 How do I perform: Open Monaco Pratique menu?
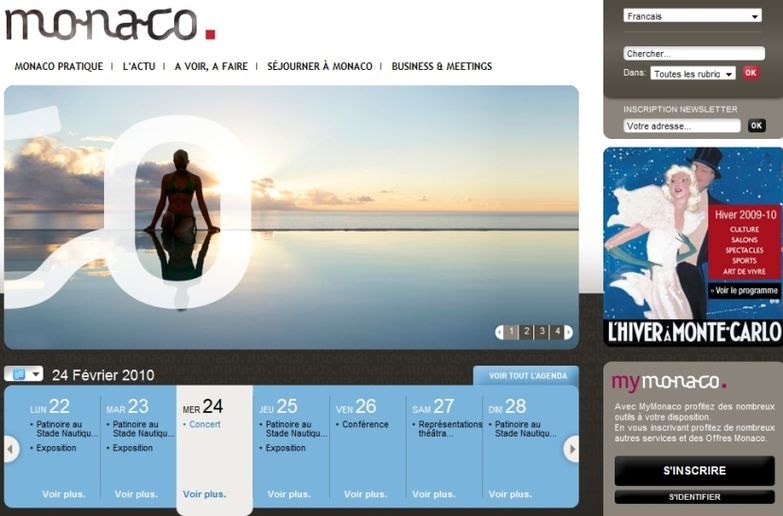click(x=59, y=66)
